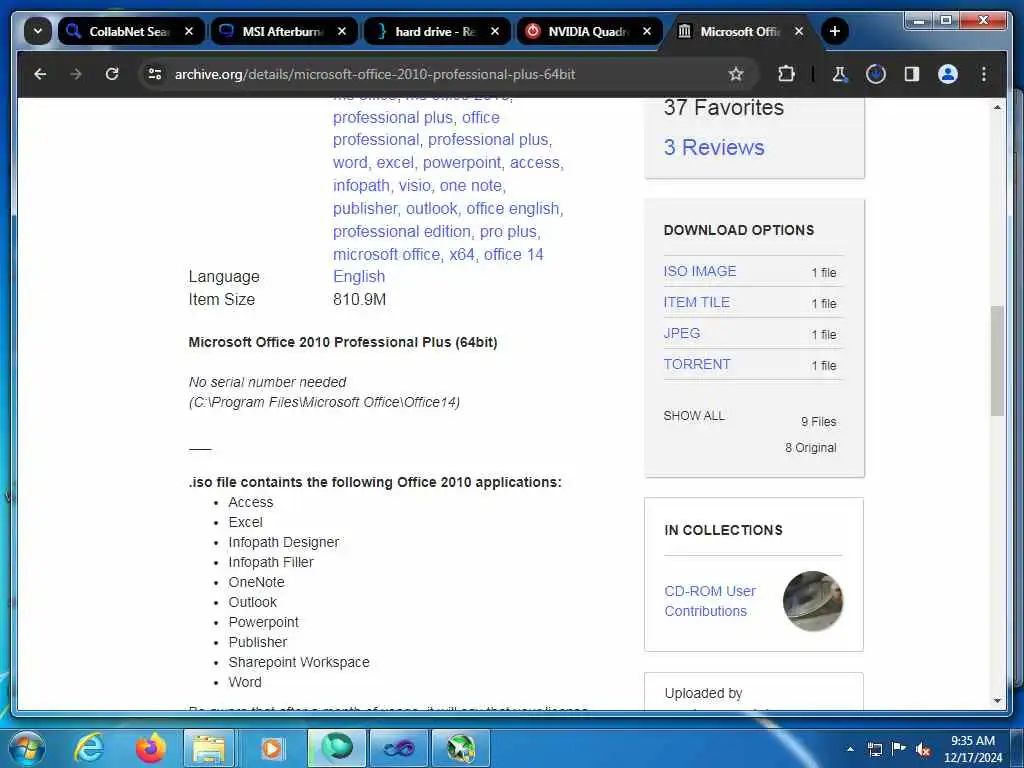Bookmark this page with the star icon
Viewport: 1024px width, 768px height.
click(x=736, y=74)
